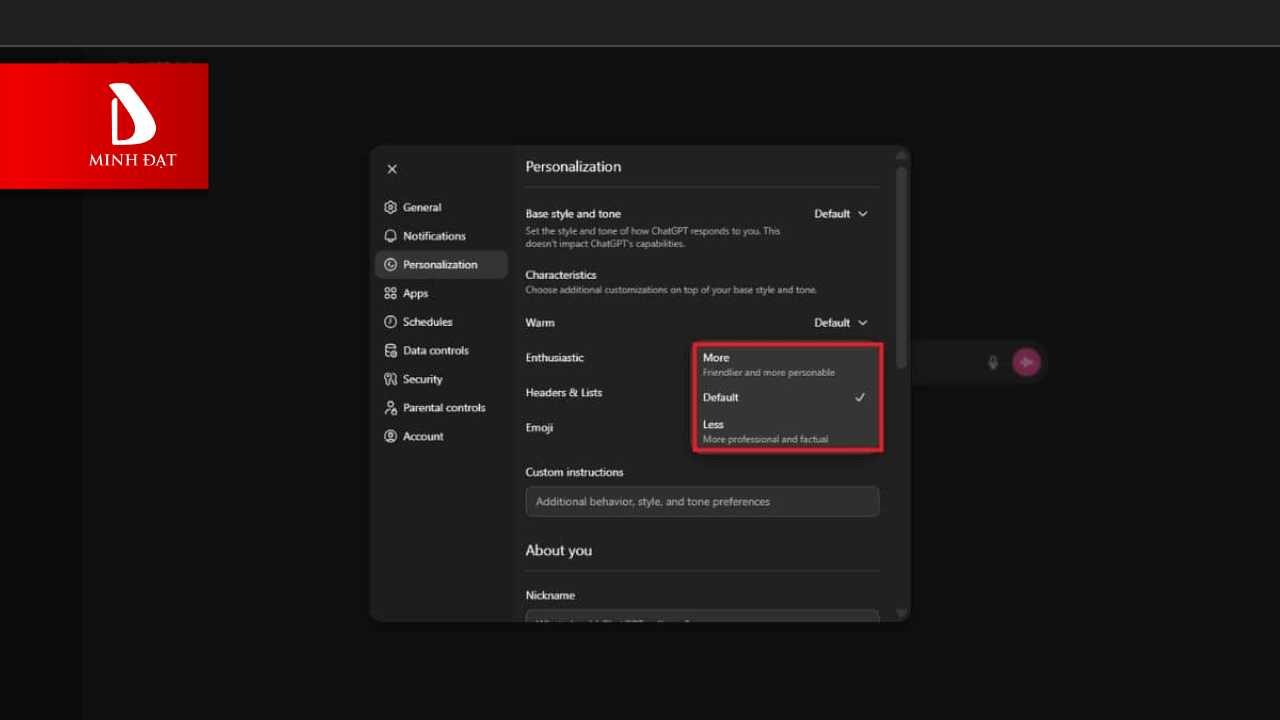Click the Parental controls person icon
The height and width of the screenshot is (720, 1280).
tap(391, 408)
